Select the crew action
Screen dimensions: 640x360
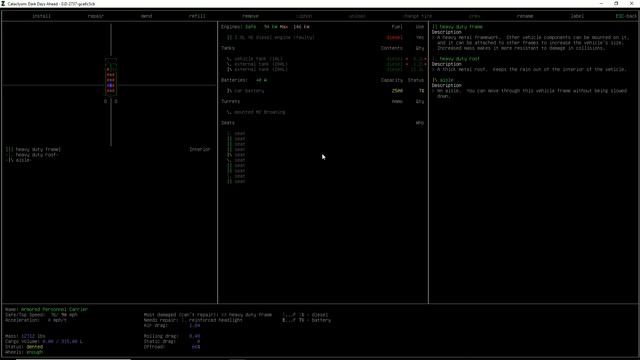474,16
